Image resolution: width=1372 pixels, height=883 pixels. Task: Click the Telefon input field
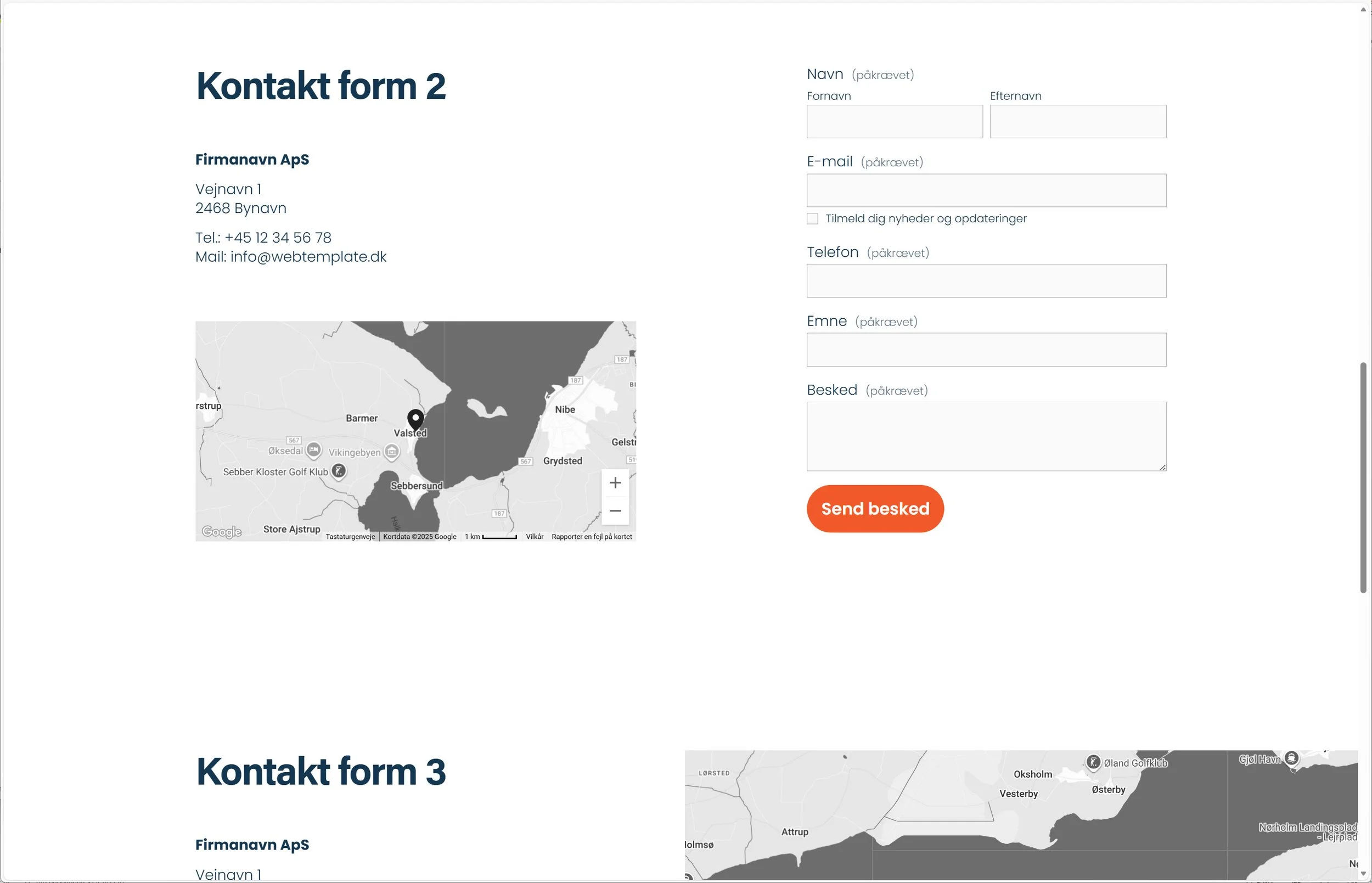986,280
